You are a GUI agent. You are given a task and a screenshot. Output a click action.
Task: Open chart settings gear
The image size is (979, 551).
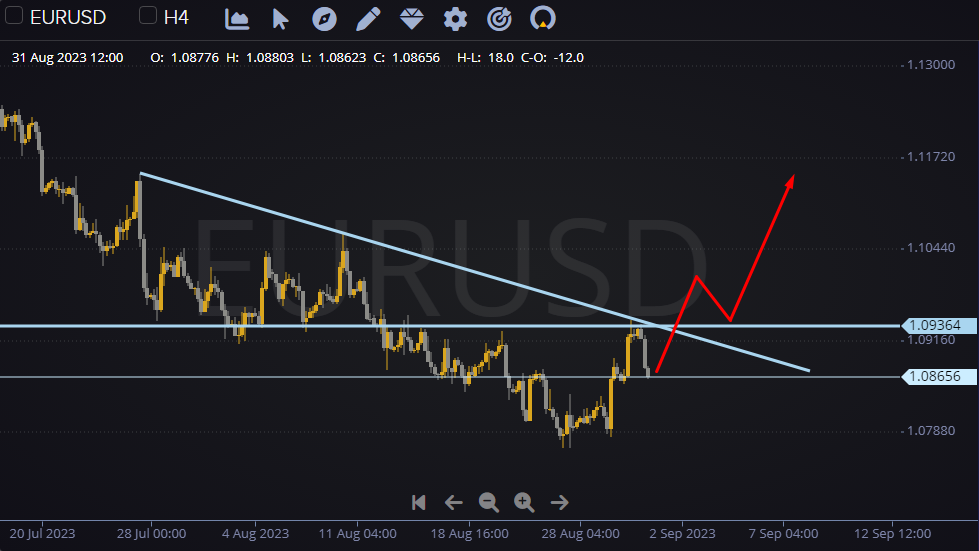click(455, 19)
